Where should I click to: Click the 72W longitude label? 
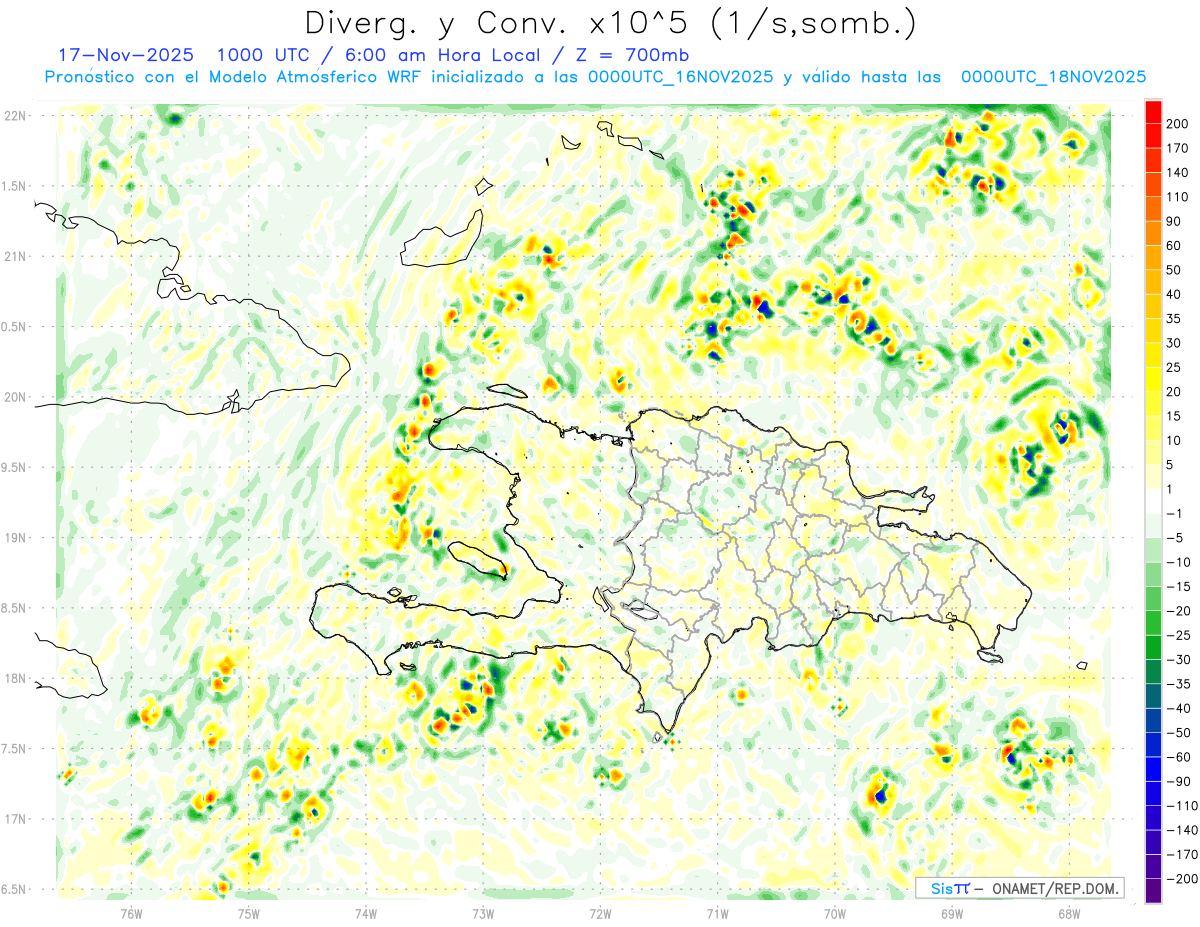coord(600,912)
